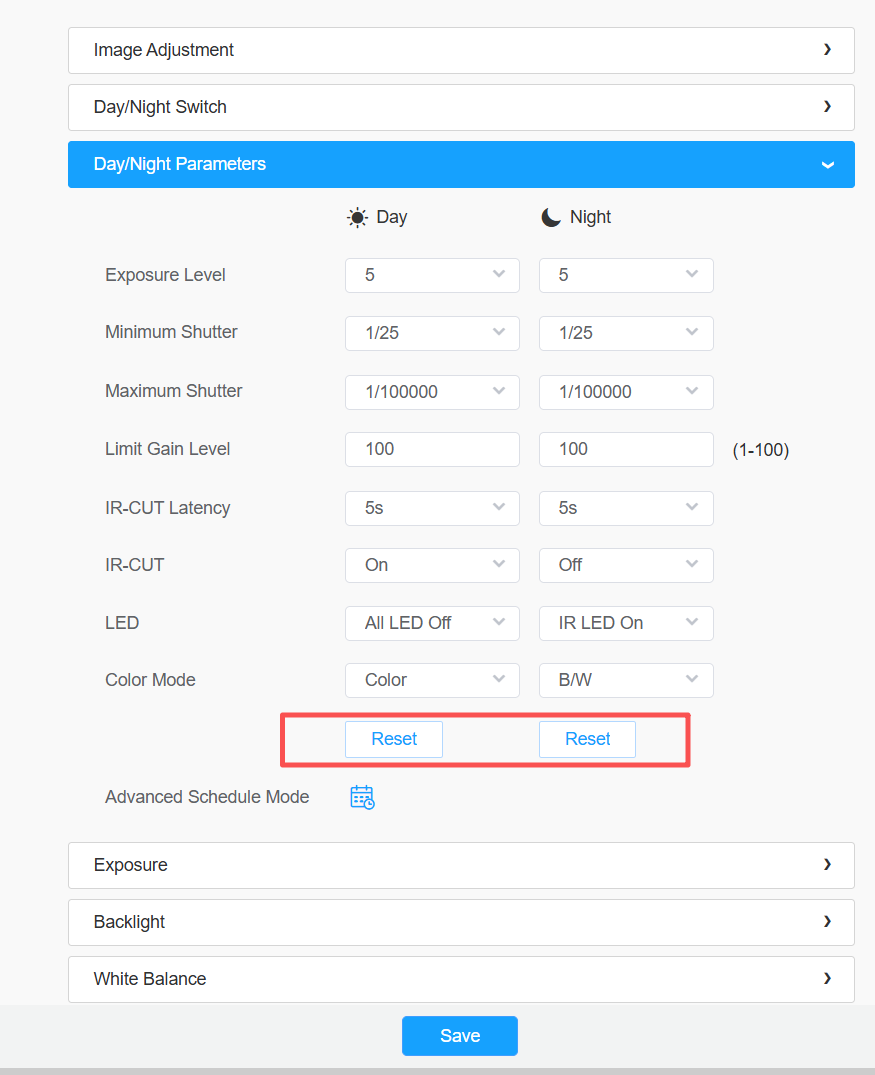
Task: Click the "Limit Gain Level" label
Action: 167,449
